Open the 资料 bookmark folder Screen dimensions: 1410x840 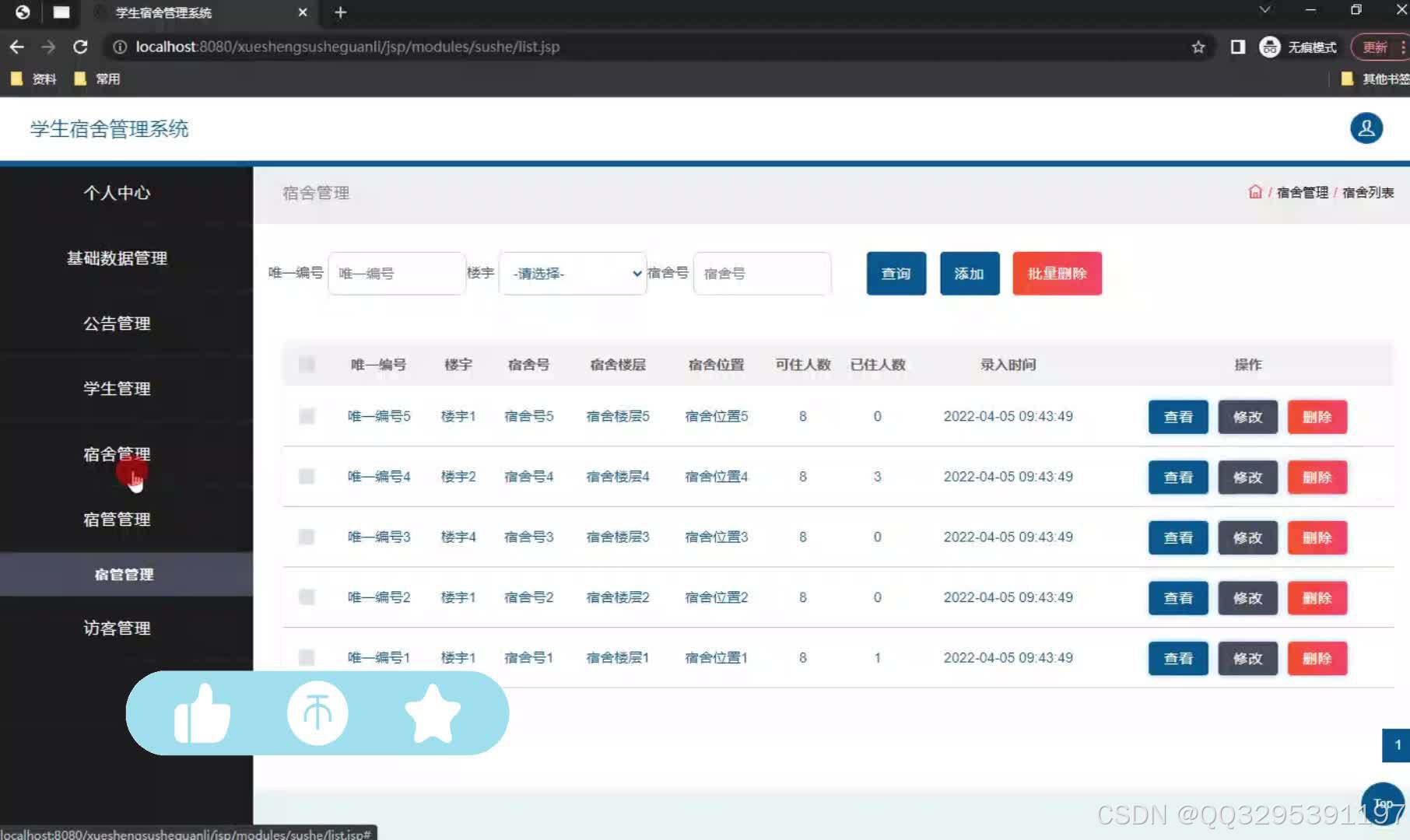click(x=33, y=79)
